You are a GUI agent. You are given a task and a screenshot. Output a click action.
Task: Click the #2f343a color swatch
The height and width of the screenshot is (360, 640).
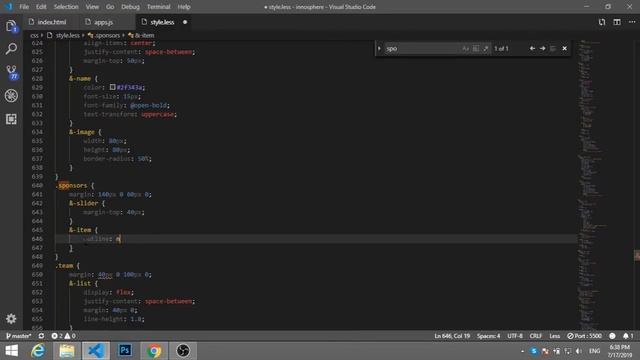[x=113, y=87]
